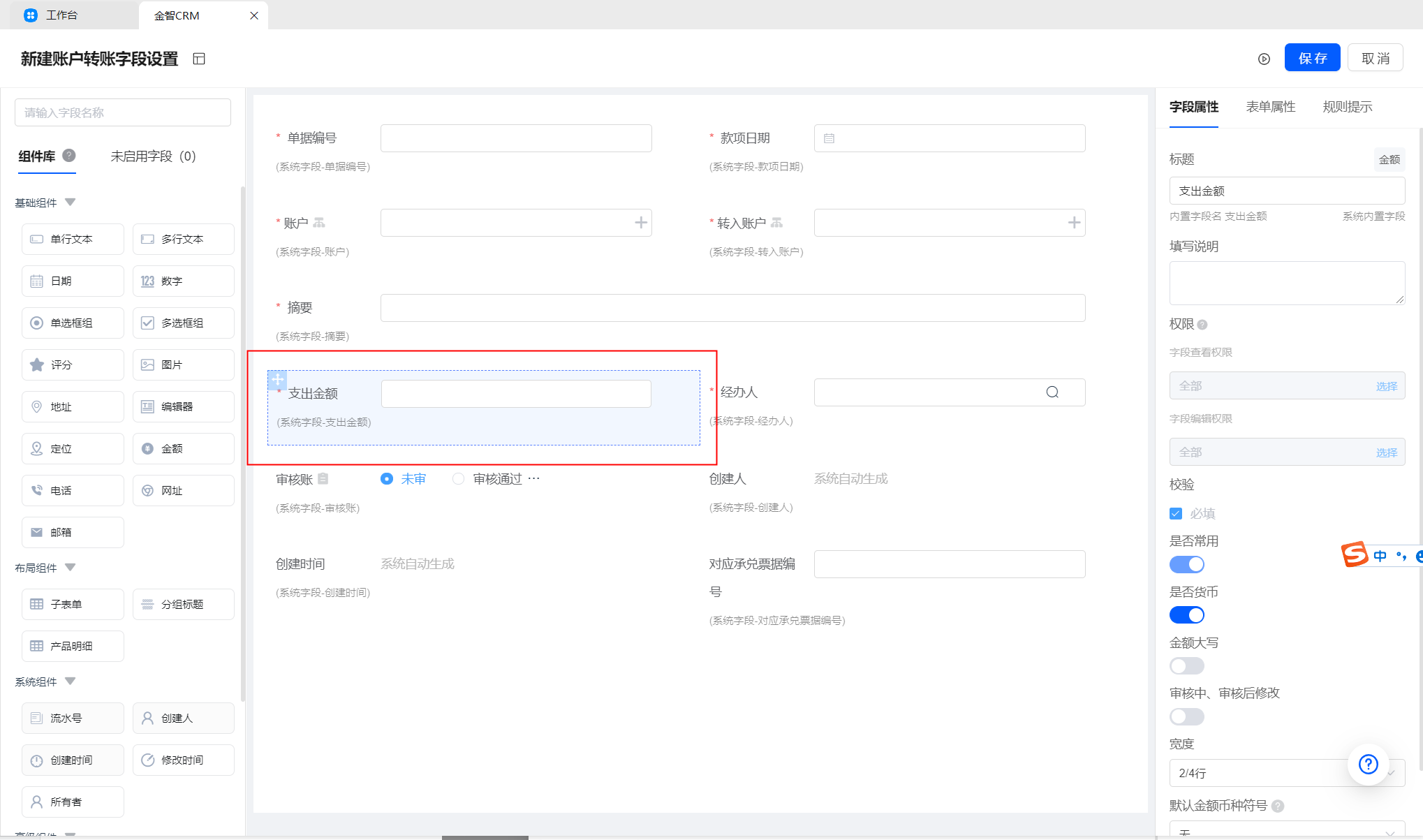Uncheck the 必填 checkbox
1423x840 pixels.
click(x=1176, y=513)
